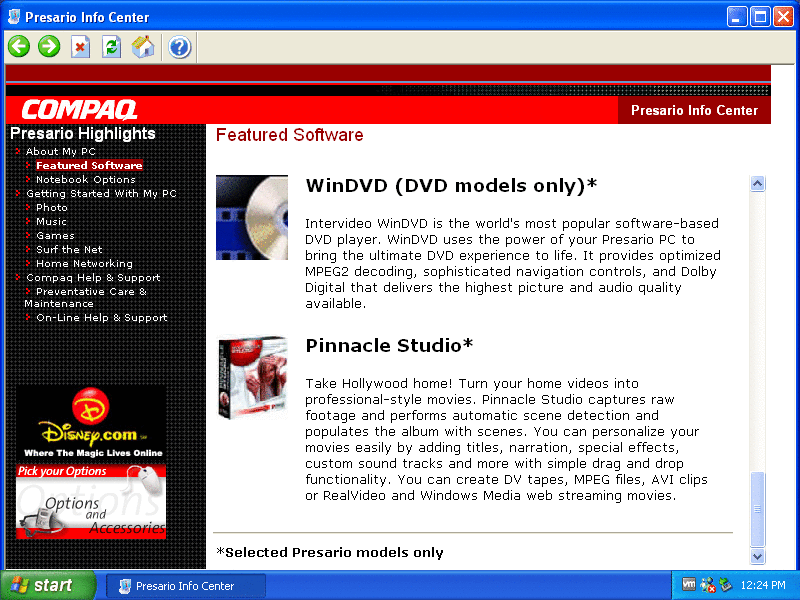The height and width of the screenshot is (600, 800).
Task: Click the Pinnacle Studio box image
Action: coord(252,378)
